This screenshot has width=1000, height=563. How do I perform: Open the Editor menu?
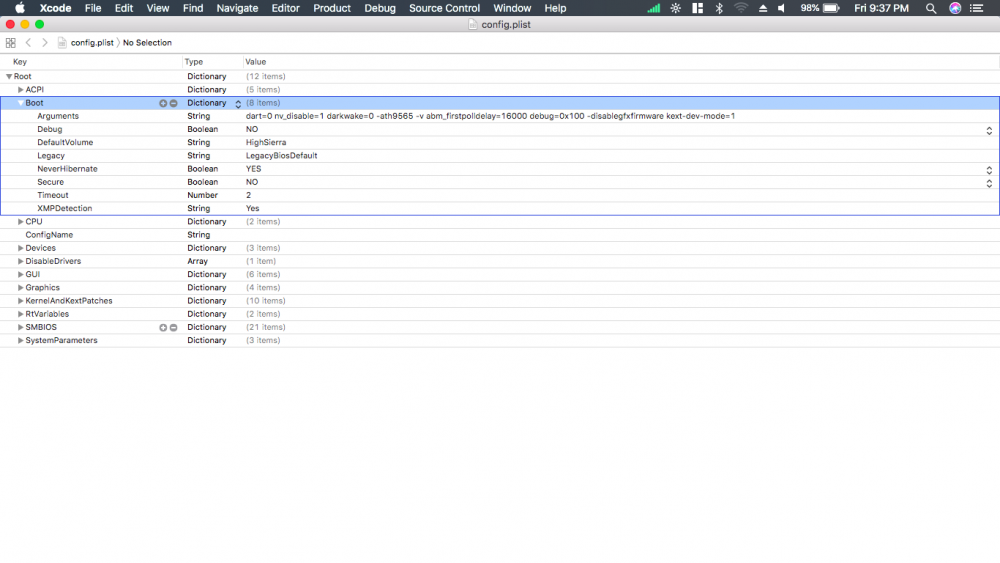285,8
